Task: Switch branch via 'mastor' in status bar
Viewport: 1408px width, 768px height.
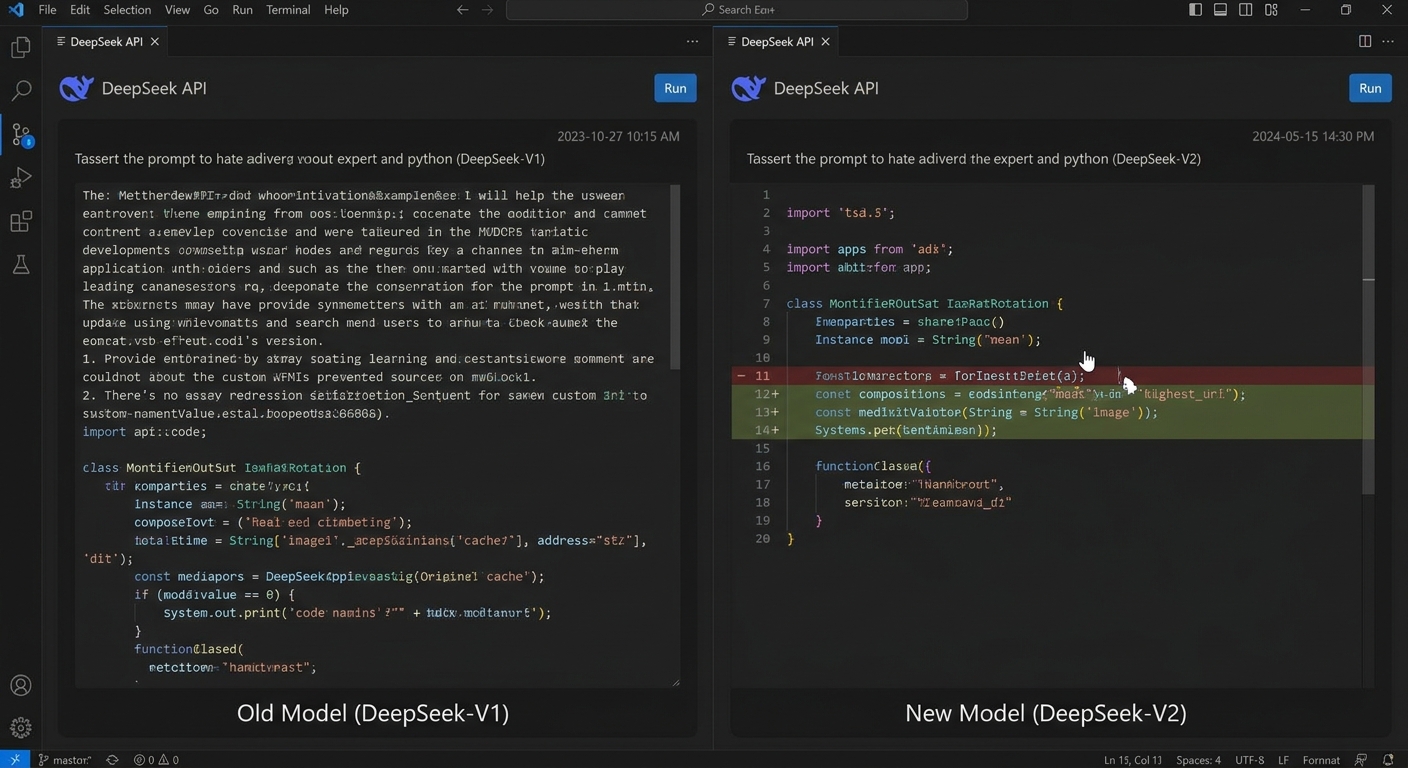Action: [64, 760]
